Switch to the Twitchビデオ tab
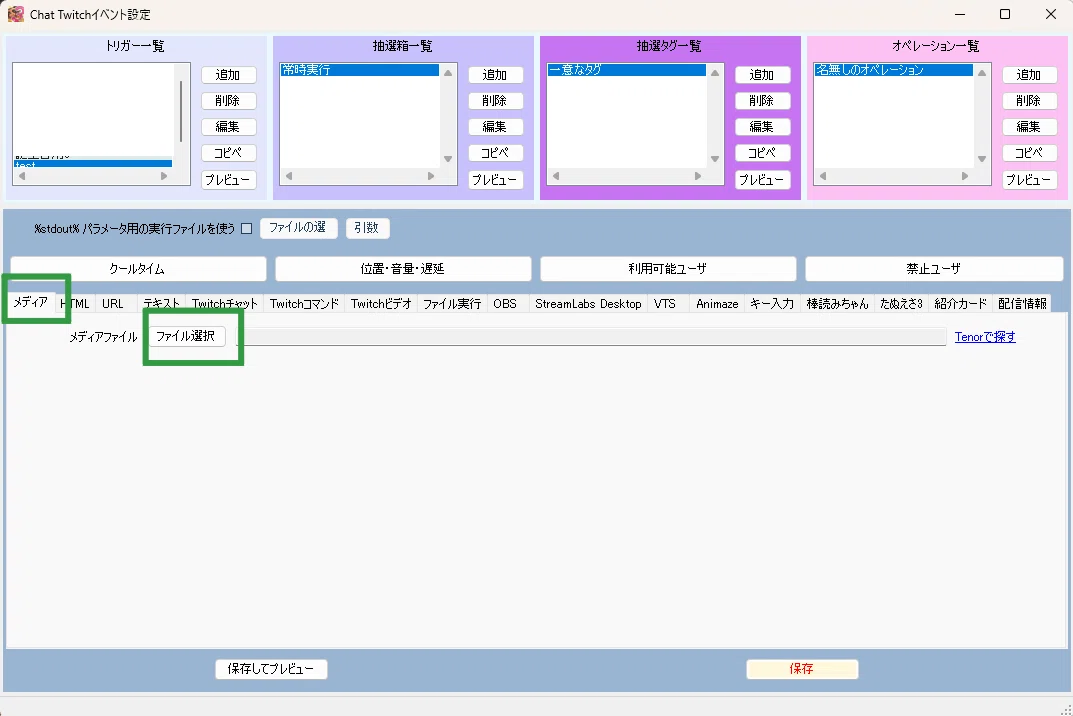The height and width of the screenshot is (716, 1073). coord(381,303)
